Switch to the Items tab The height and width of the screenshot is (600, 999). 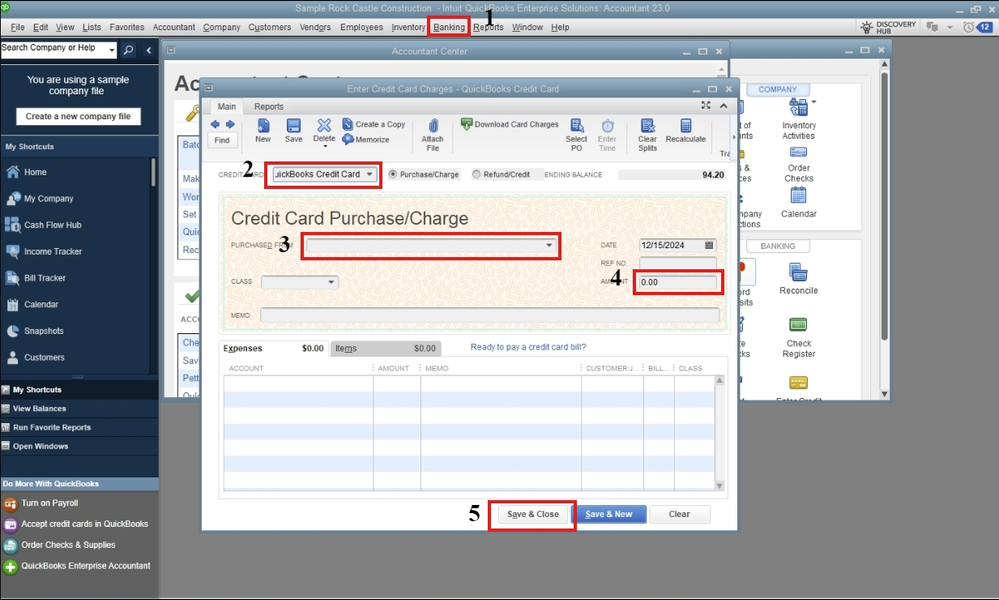(385, 348)
